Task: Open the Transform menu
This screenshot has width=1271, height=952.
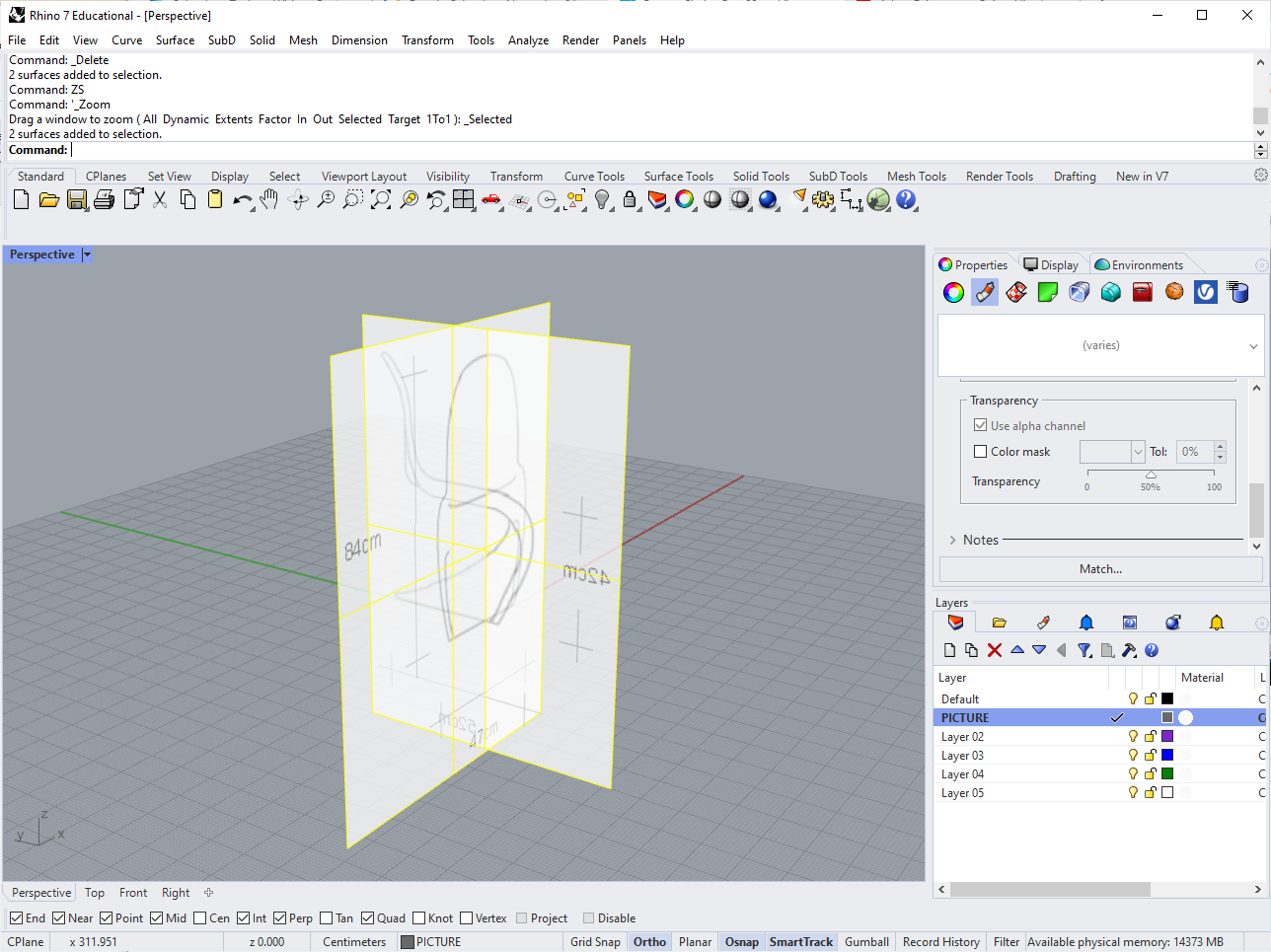Action: (427, 40)
